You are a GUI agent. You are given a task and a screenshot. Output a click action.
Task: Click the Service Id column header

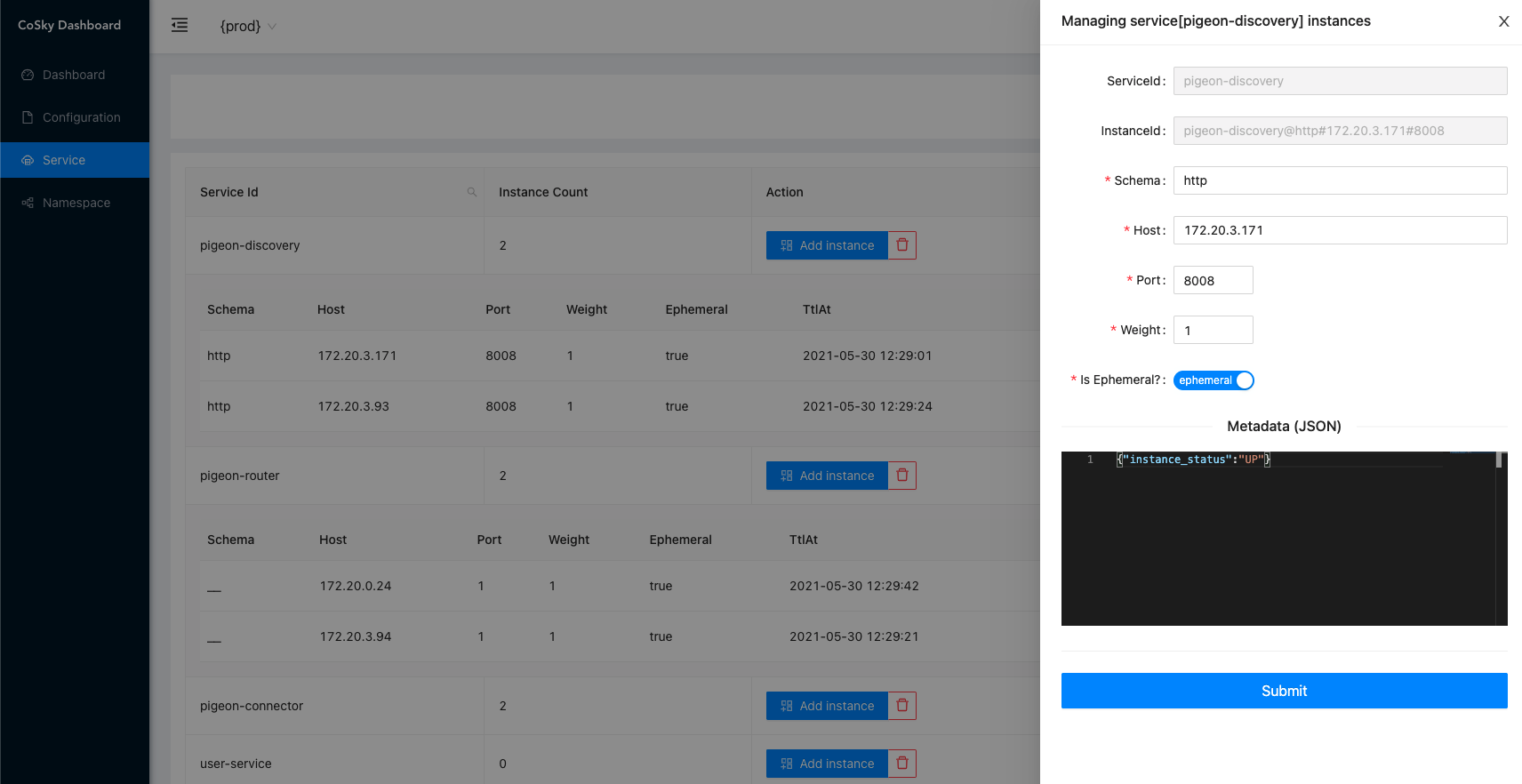pyautogui.click(x=229, y=192)
